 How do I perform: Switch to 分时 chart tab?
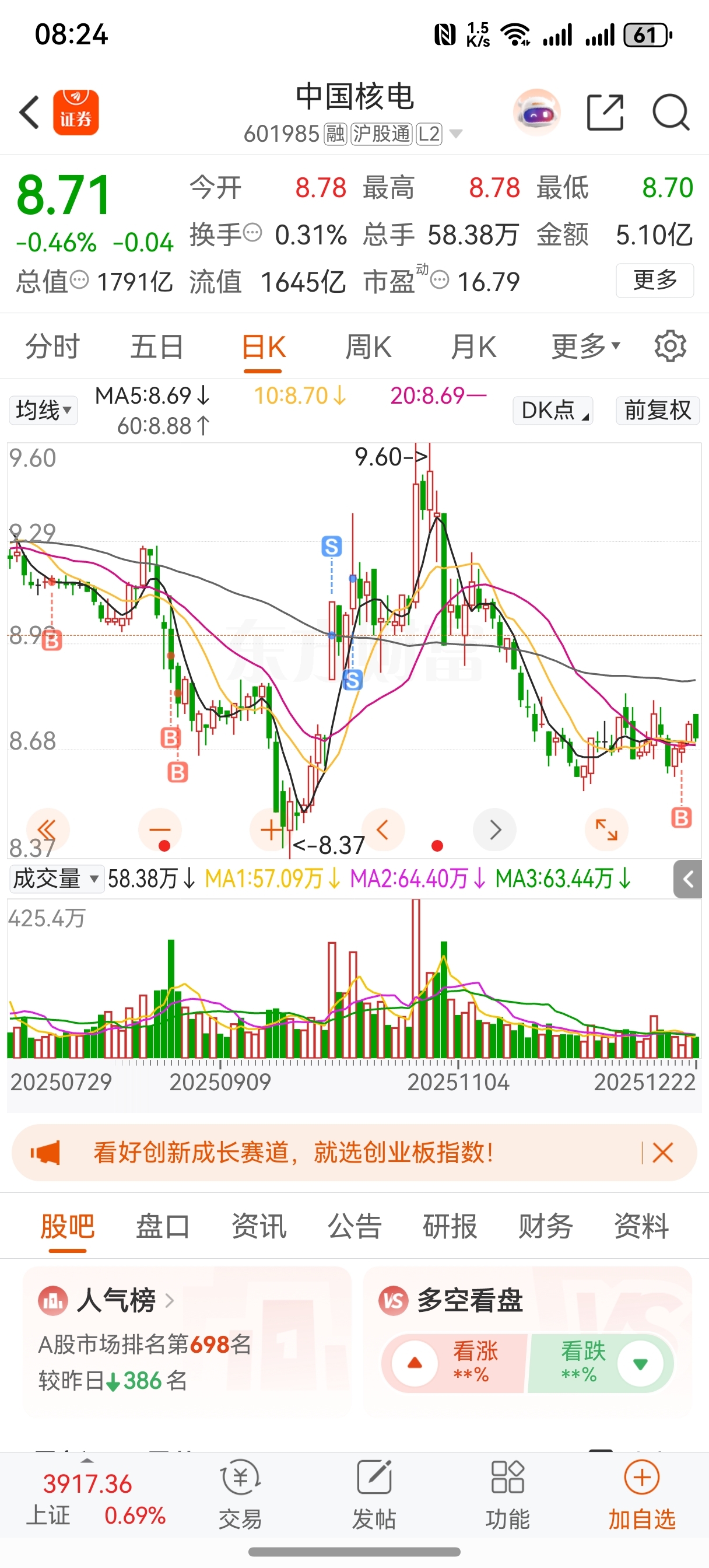(x=52, y=346)
